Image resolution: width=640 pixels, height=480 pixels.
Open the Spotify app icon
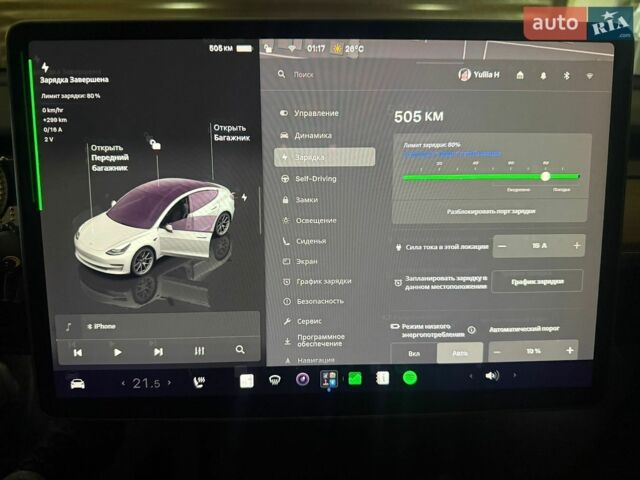tap(410, 378)
